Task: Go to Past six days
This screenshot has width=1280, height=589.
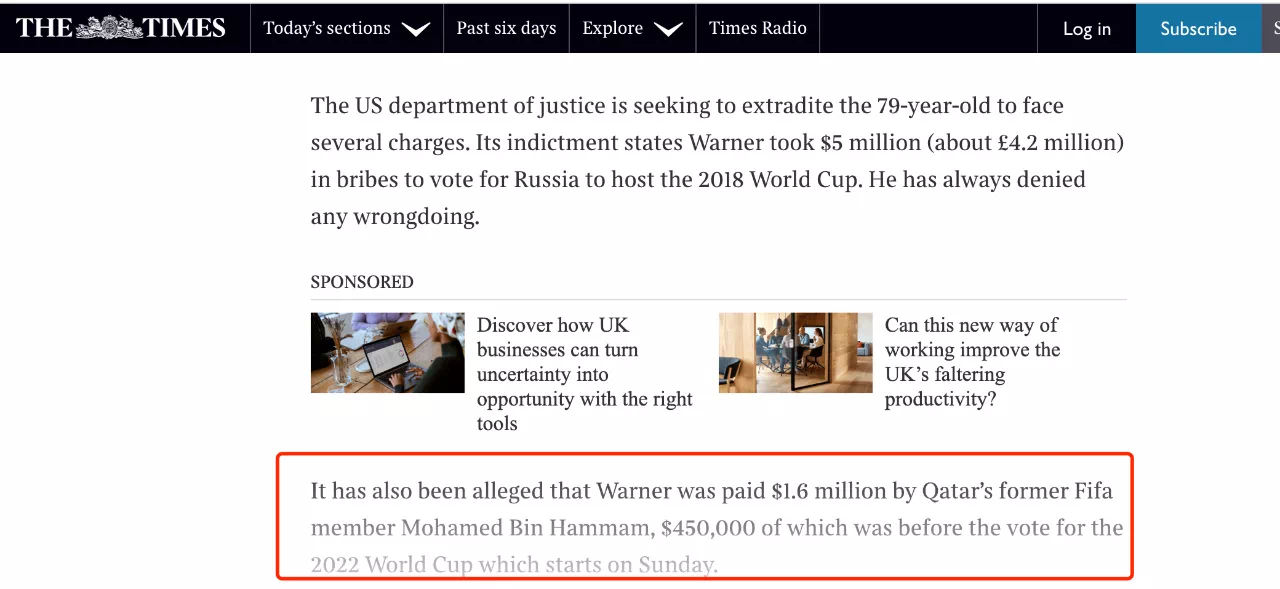Action: pos(506,28)
